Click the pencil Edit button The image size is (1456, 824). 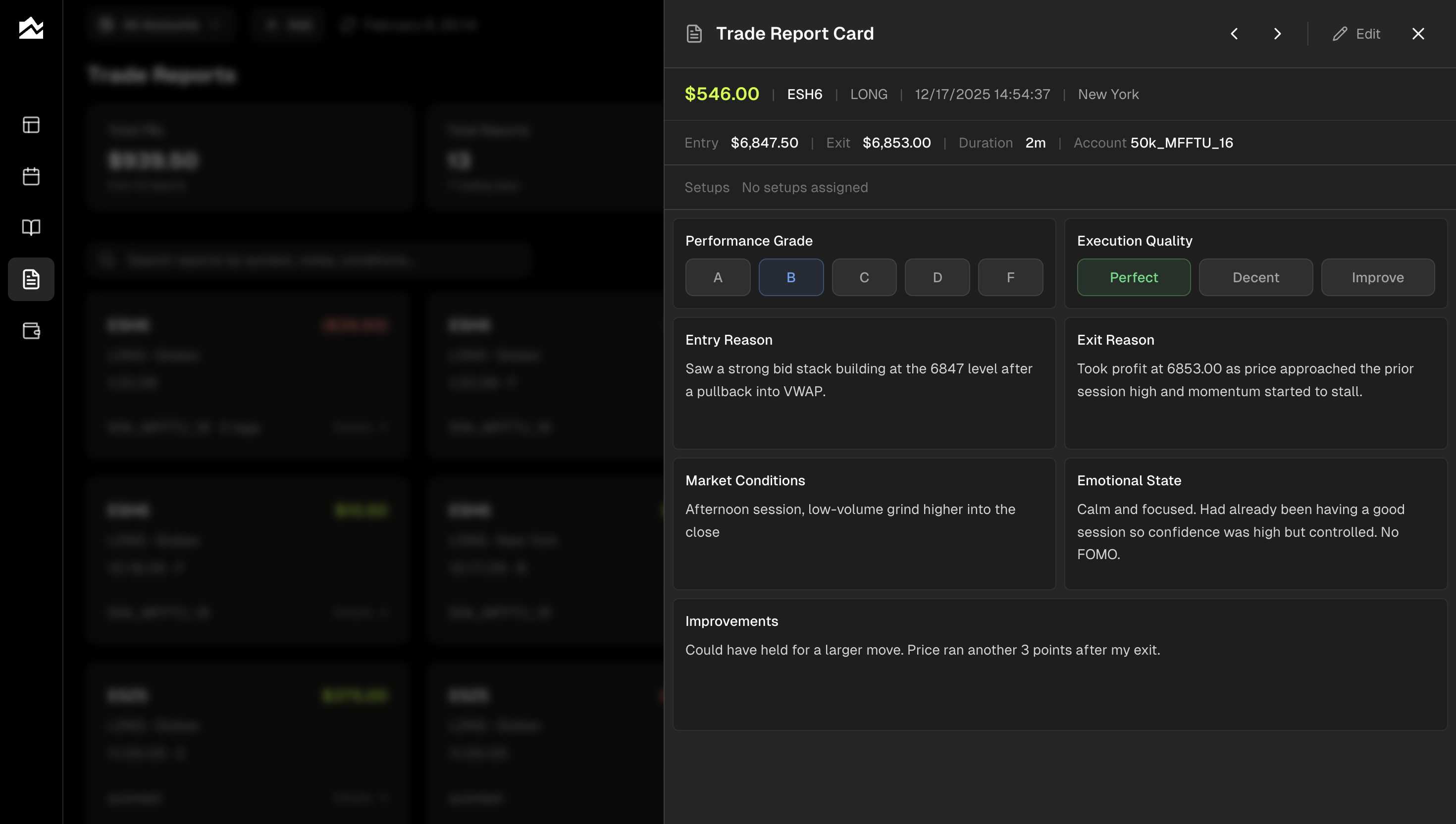click(x=1356, y=34)
